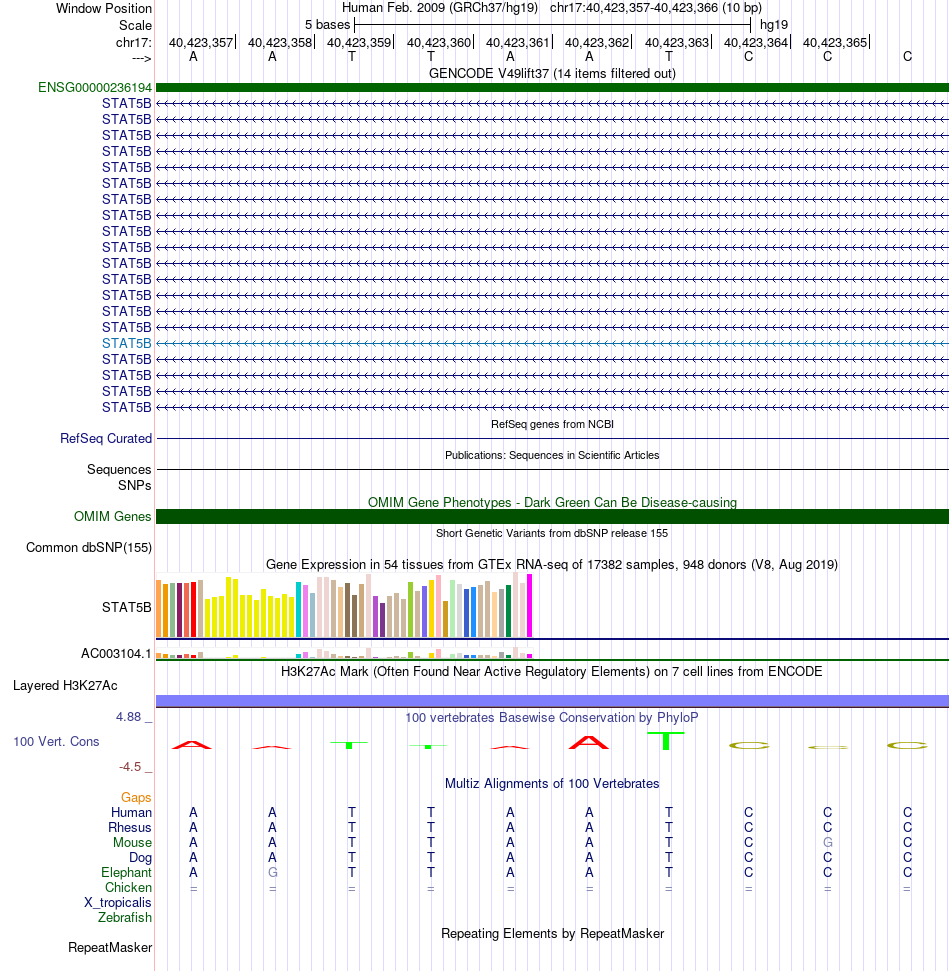Select the Sequences SNPs track label
Image resolution: width=950 pixels, height=971 pixels.
point(119,477)
